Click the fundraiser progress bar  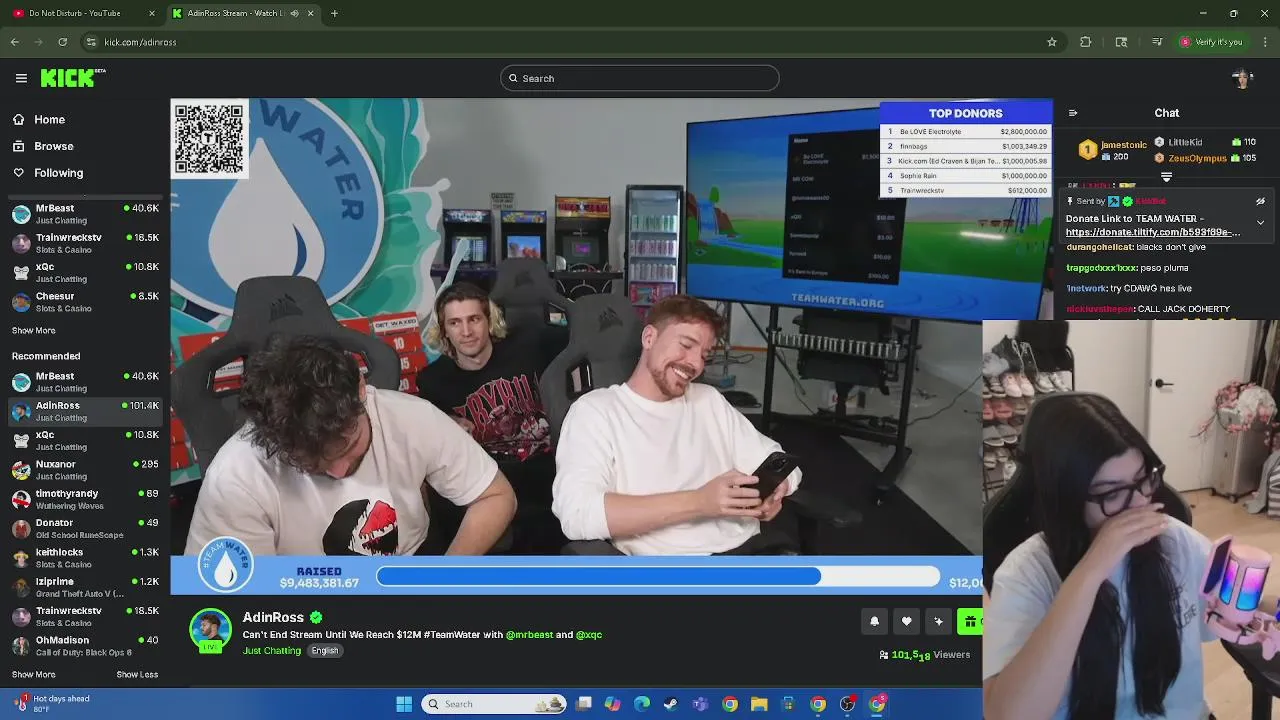(658, 576)
